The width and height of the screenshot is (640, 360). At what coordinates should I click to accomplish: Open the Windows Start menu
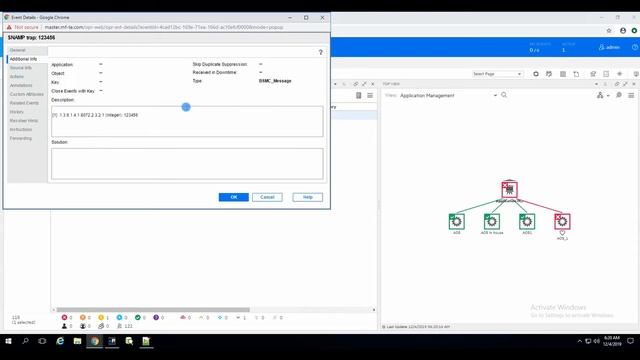pyautogui.click(x=8, y=341)
